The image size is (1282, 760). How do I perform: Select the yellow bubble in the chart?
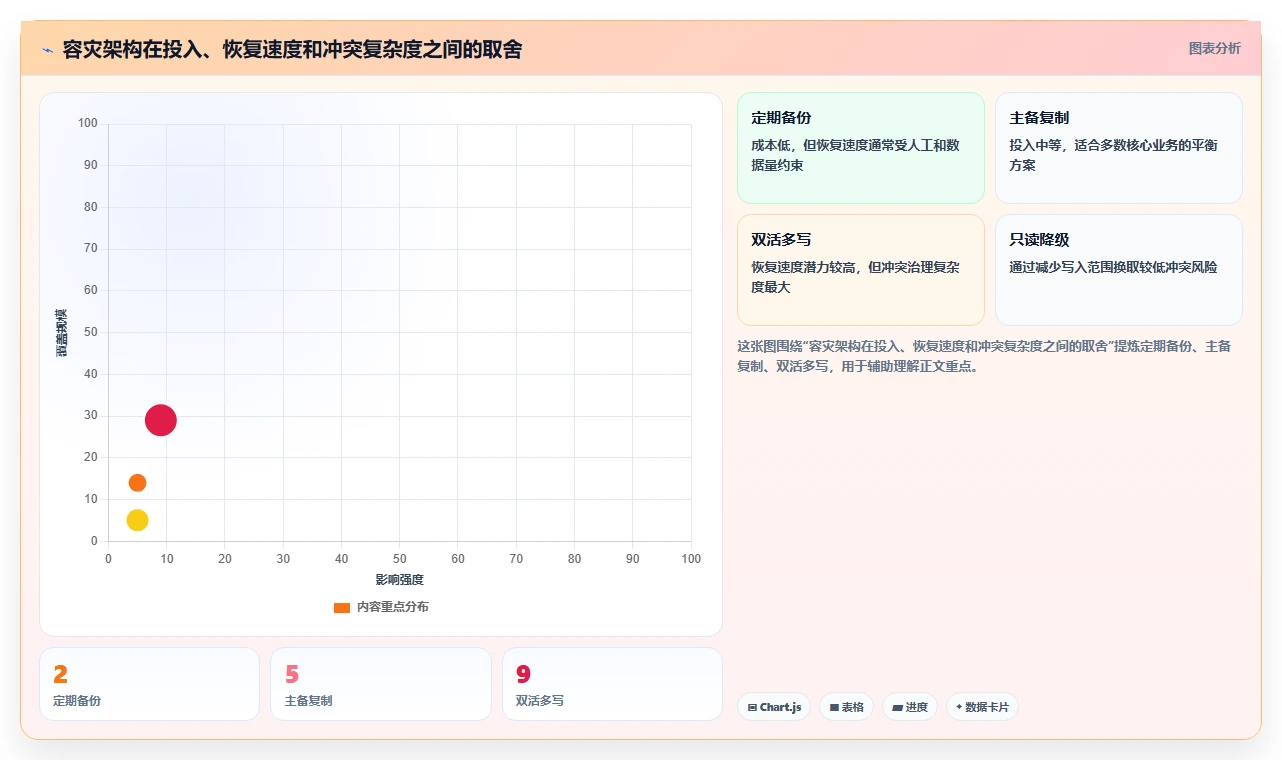pos(137,520)
